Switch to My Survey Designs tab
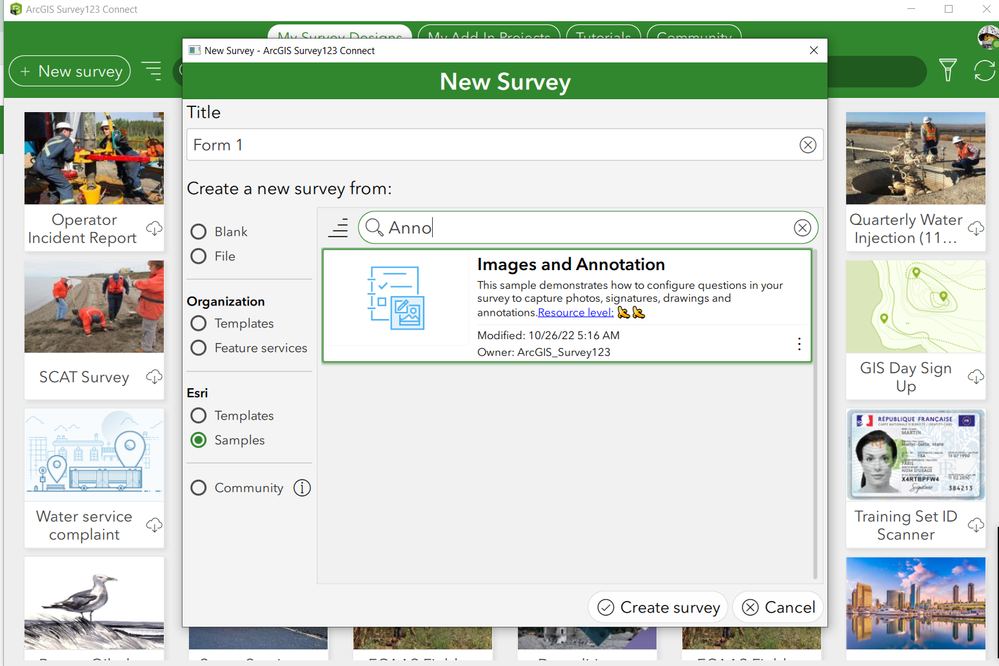999x666 pixels. coord(340,34)
